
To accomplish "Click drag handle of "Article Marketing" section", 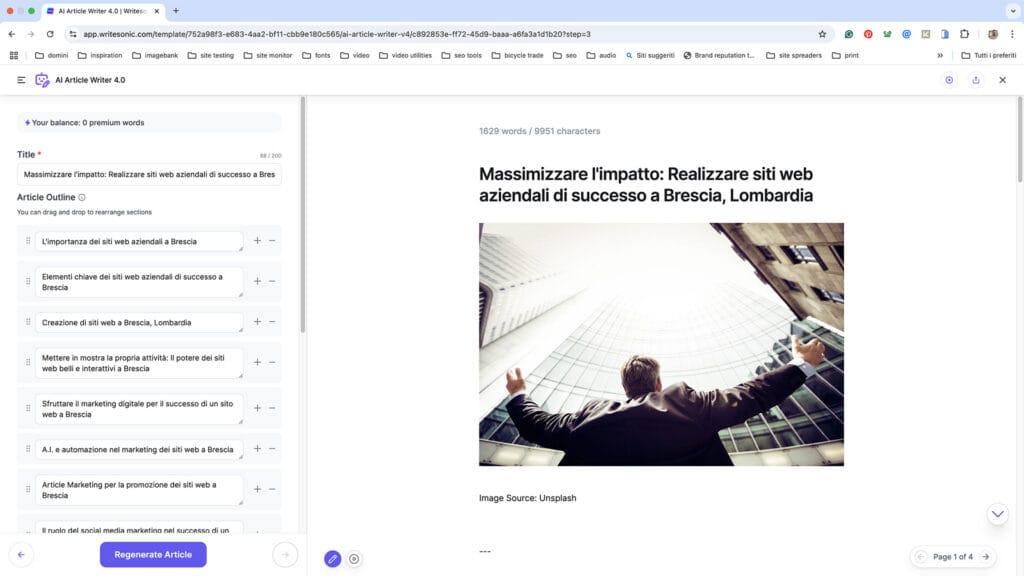I will [28, 489].
